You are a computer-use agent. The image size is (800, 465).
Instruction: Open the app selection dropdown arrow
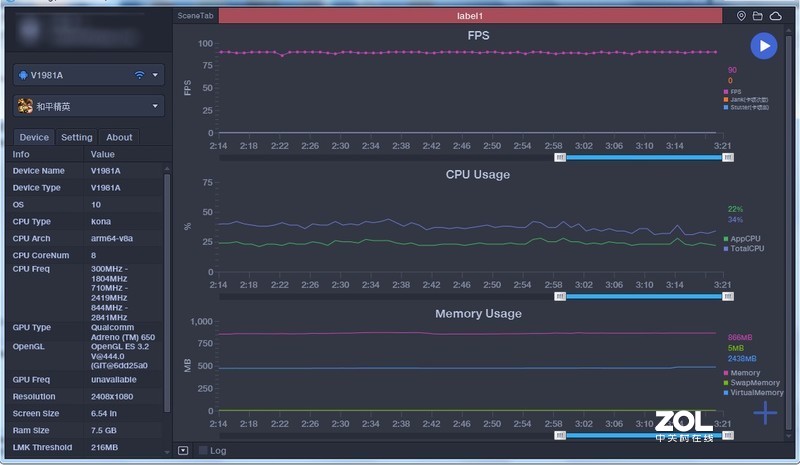156,106
